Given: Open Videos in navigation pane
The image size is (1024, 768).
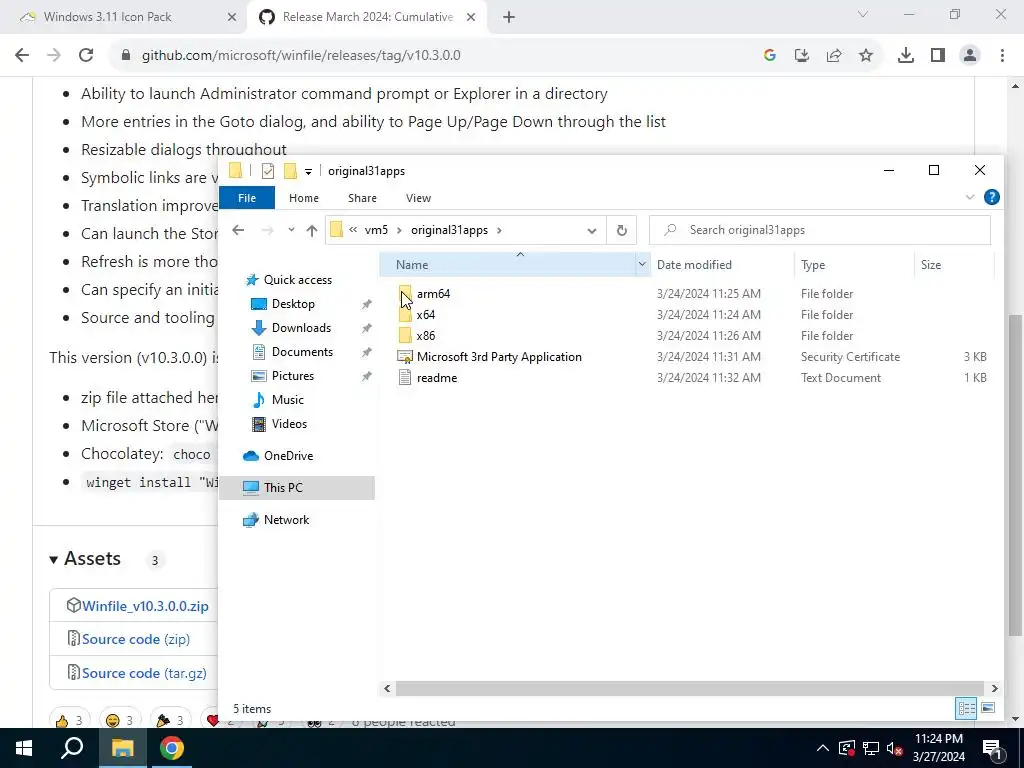Looking at the screenshot, I should (x=289, y=424).
